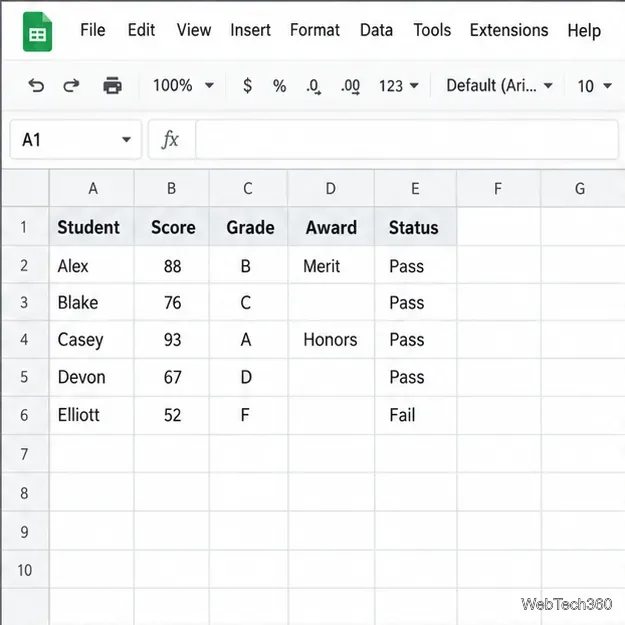Click the score cell 52
The height and width of the screenshot is (625, 625).
[x=171, y=415]
